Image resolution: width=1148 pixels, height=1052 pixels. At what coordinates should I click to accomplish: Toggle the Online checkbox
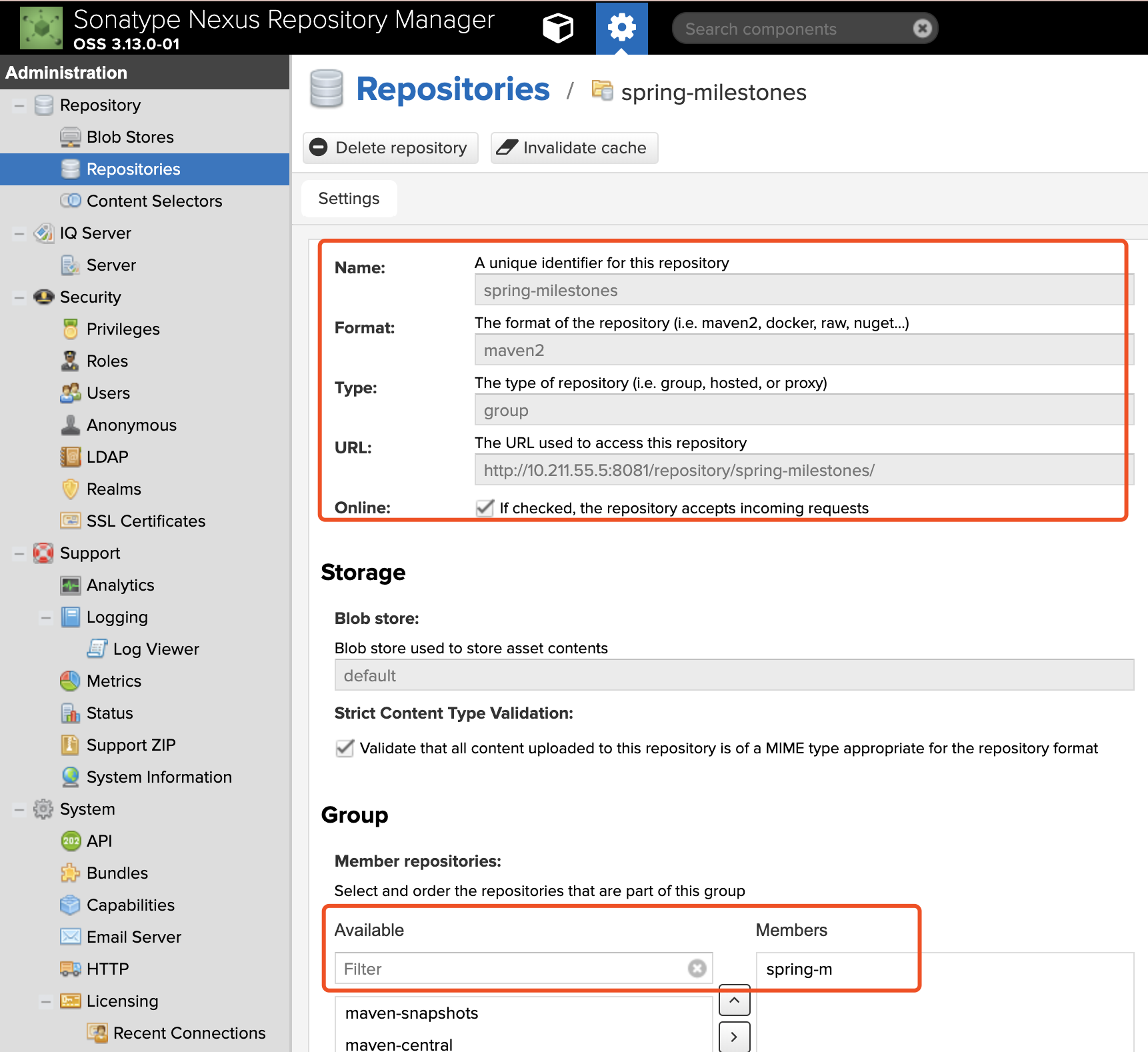(x=485, y=508)
